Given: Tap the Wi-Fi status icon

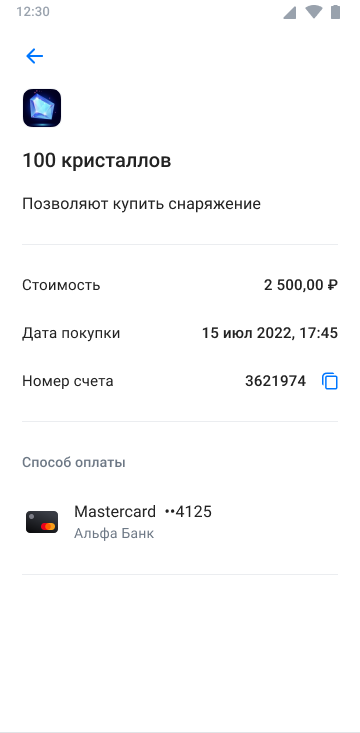Looking at the screenshot, I should 314,12.
